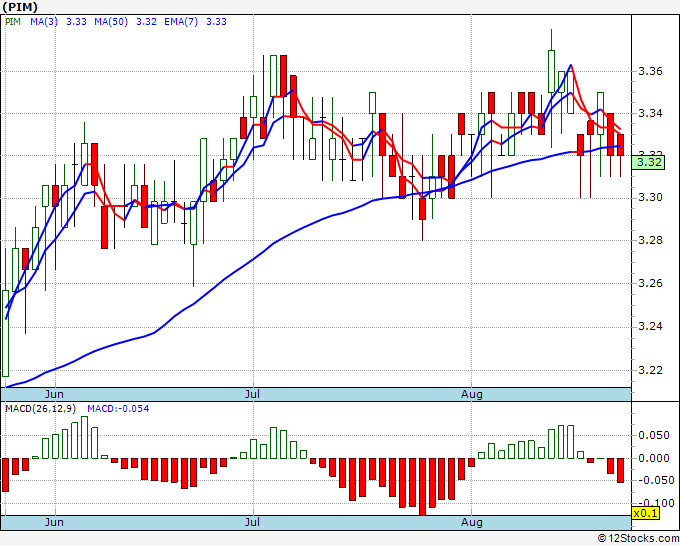Click Jul on the MACD panel date axis

pyautogui.click(x=252, y=522)
